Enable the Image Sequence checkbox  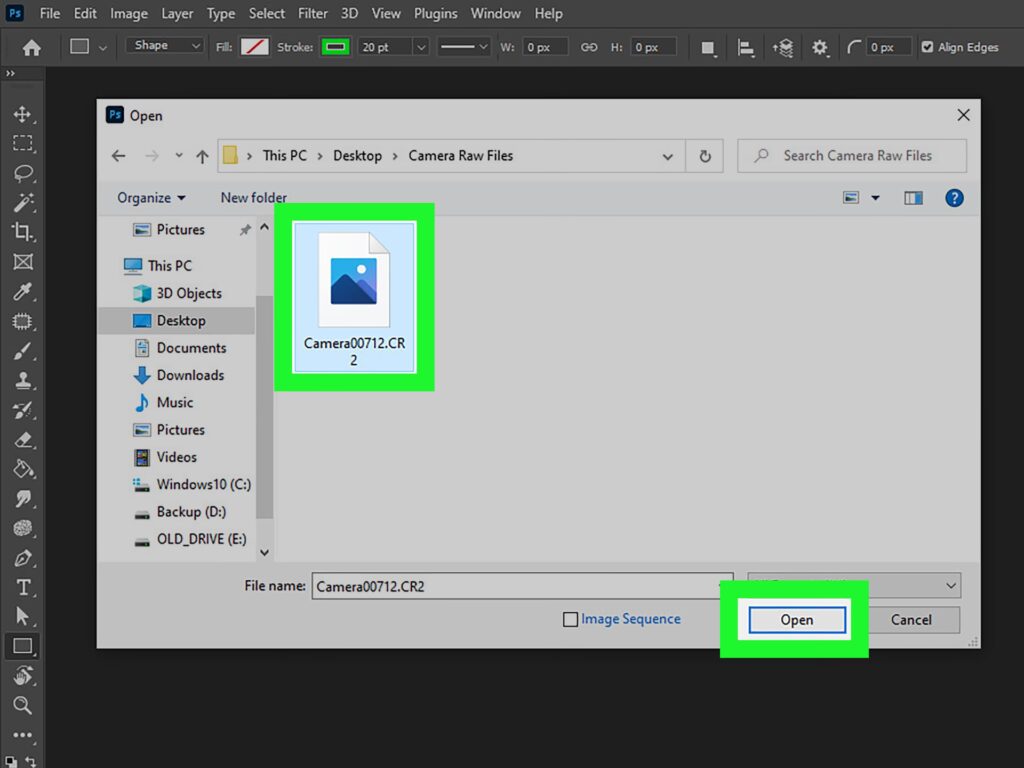click(571, 620)
